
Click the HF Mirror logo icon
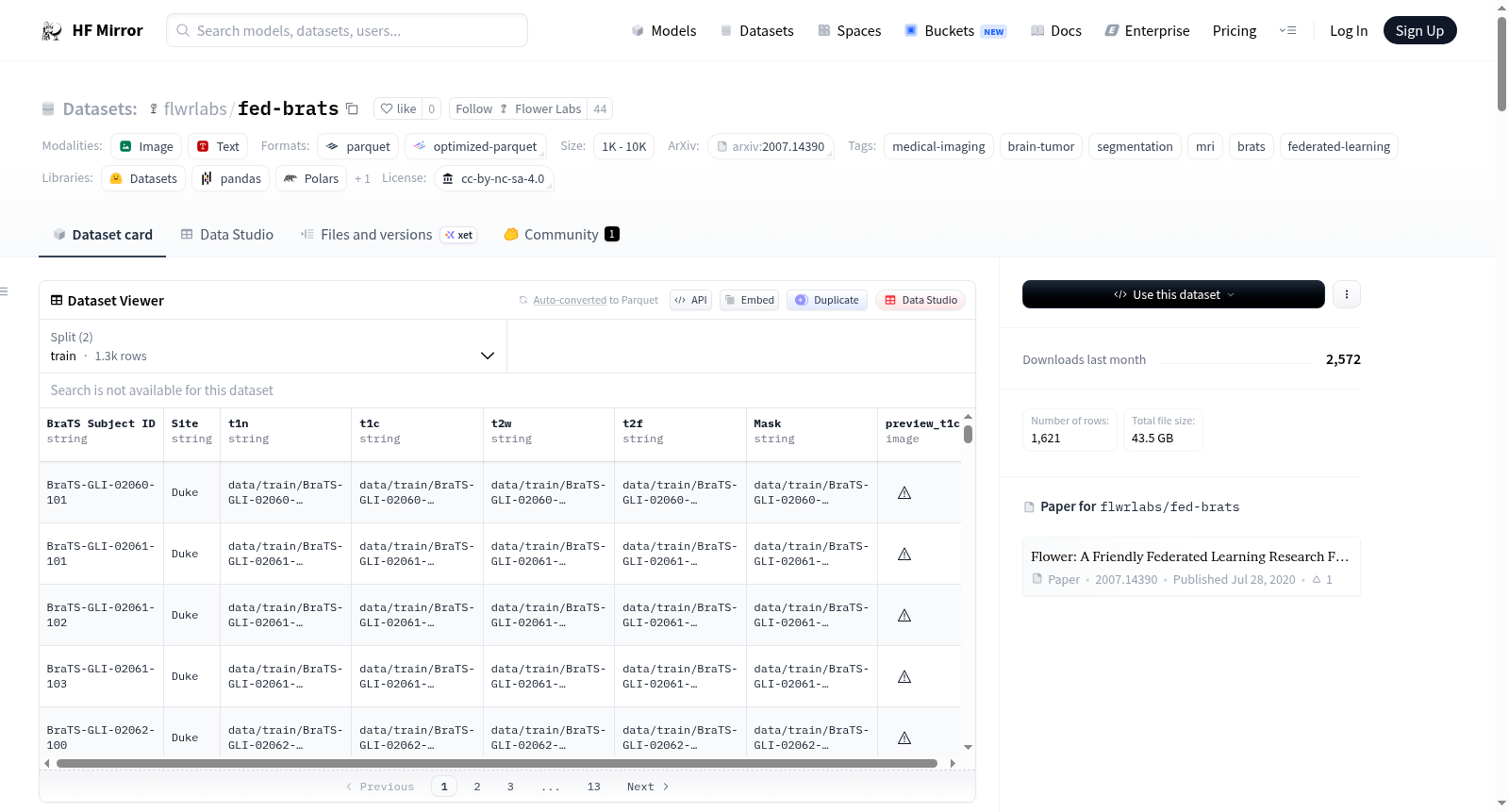click(x=52, y=31)
